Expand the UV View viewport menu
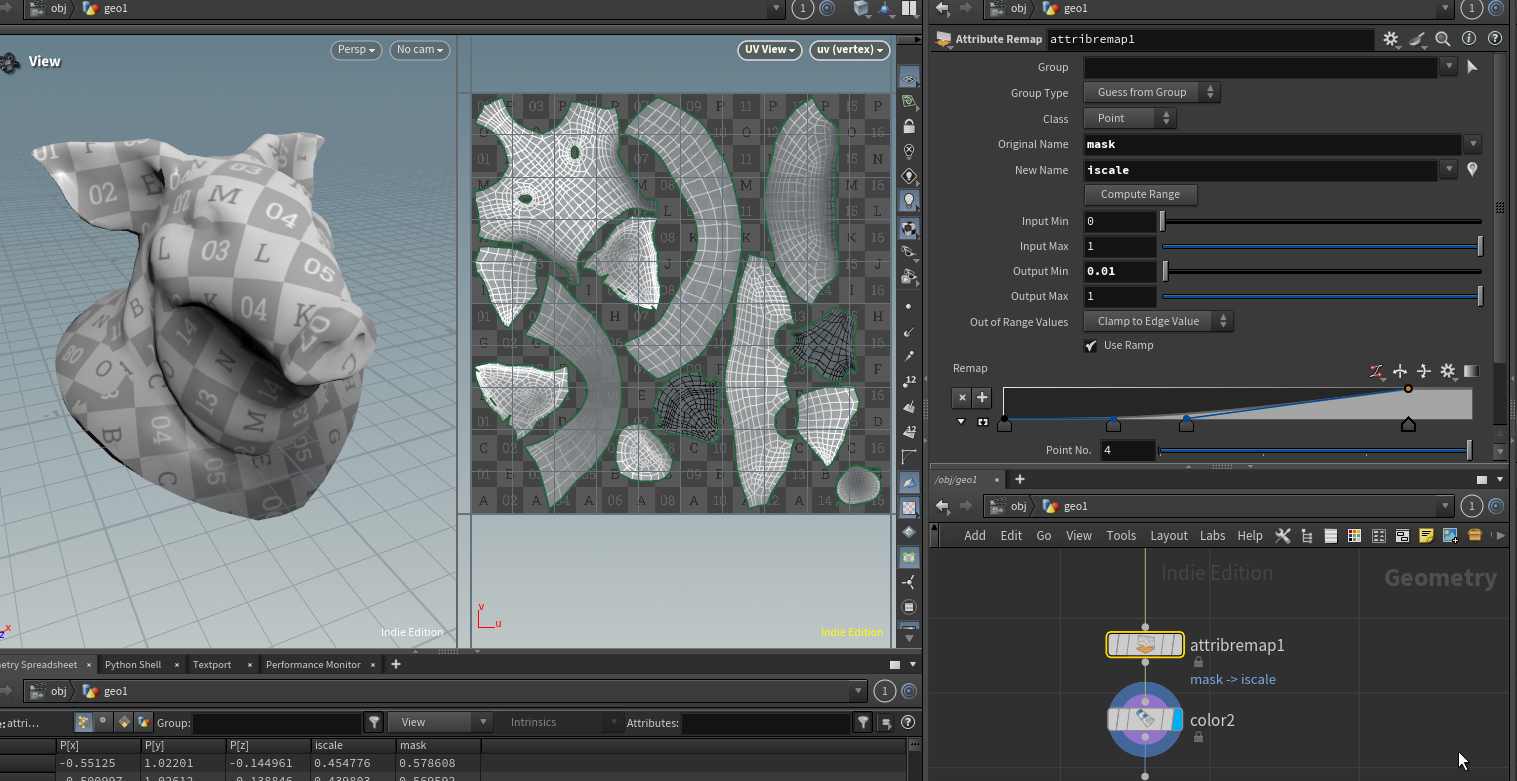The width and height of the screenshot is (1517, 781). (x=769, y=50)
